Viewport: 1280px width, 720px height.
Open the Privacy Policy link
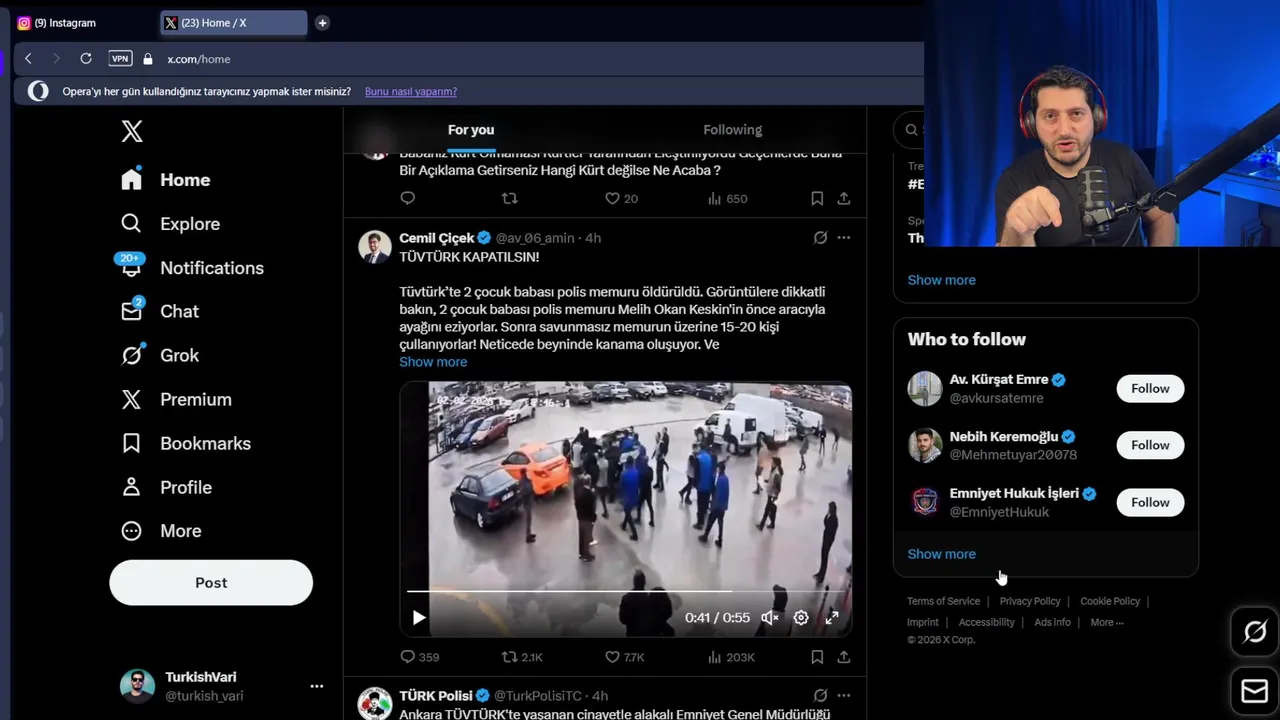1030,601
